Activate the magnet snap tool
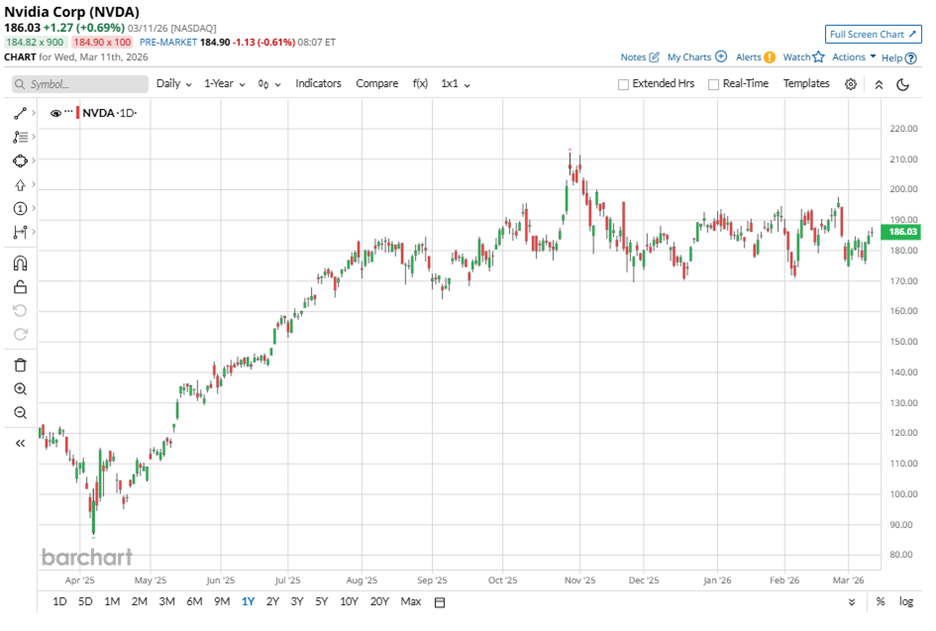Image resolution: width=936 pixels, height=631 pixels. 20,264
